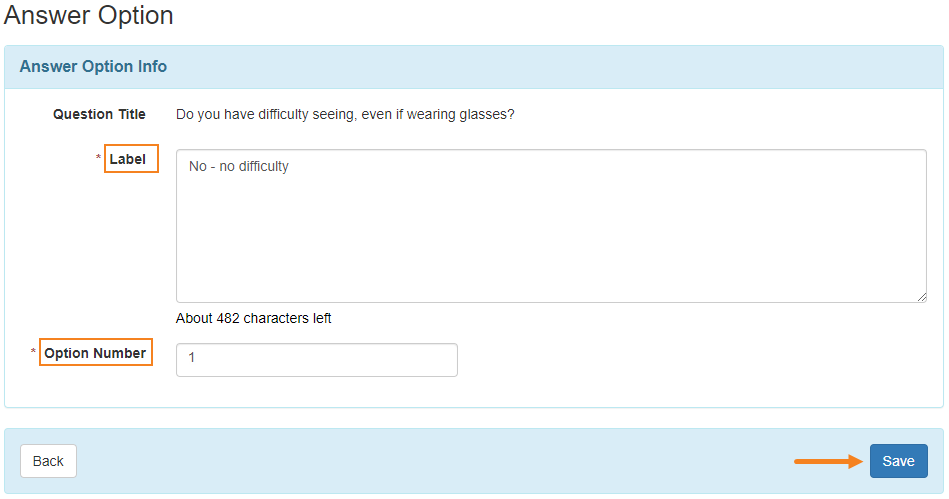
Task: Click the word 'Info' in the panel header
Action: (x=152, y=67)
